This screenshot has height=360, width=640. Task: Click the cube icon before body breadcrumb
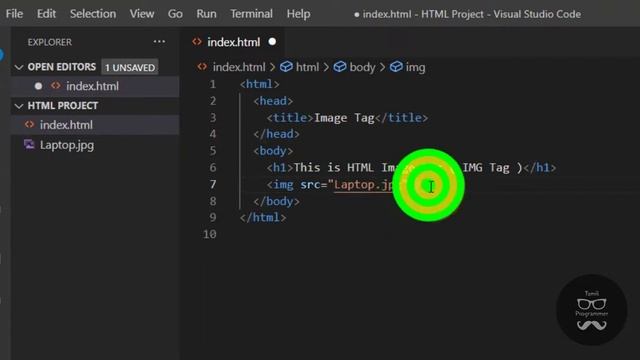point(340,67)
